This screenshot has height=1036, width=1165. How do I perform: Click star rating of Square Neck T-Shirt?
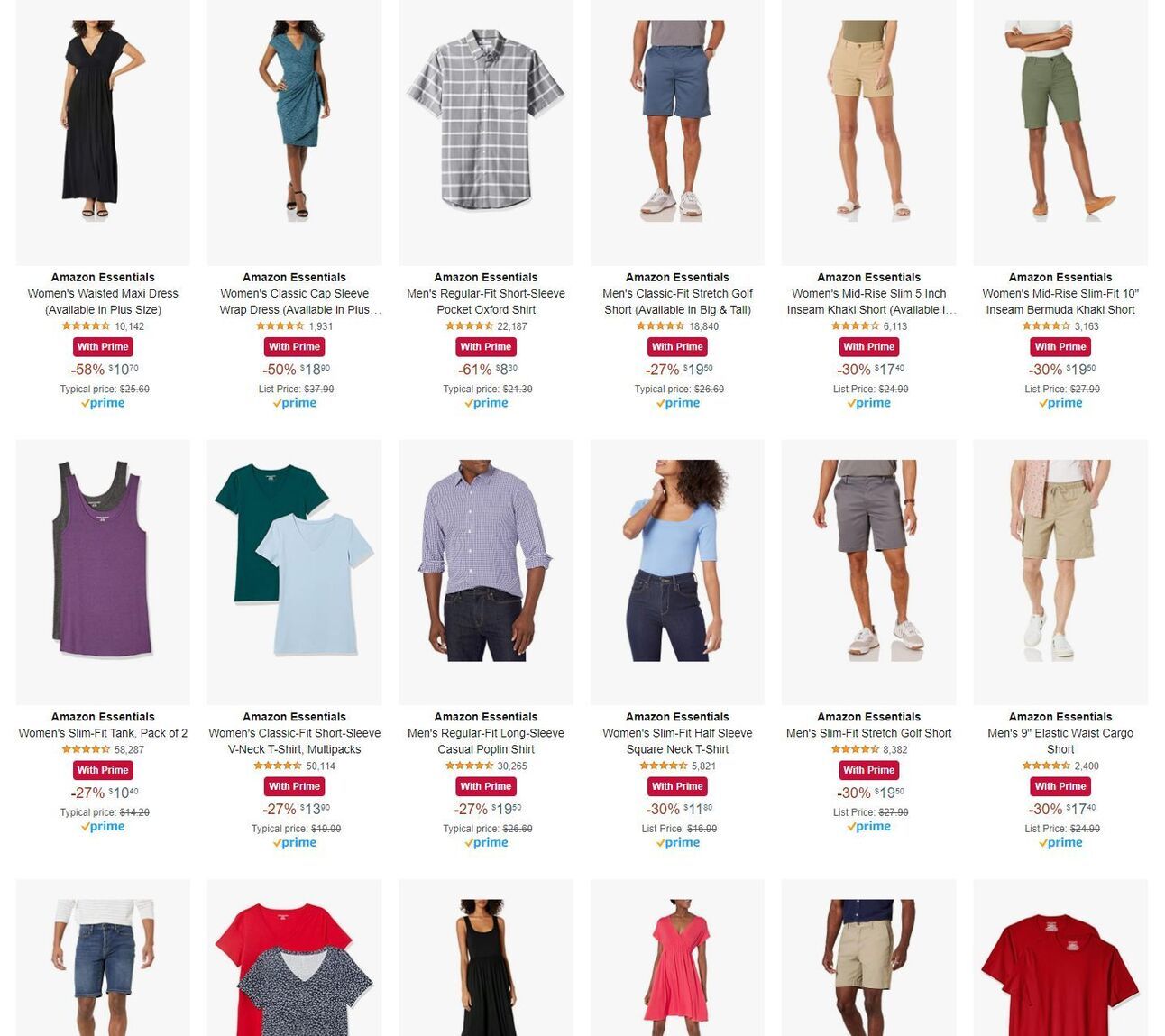[x=664, y=766]
